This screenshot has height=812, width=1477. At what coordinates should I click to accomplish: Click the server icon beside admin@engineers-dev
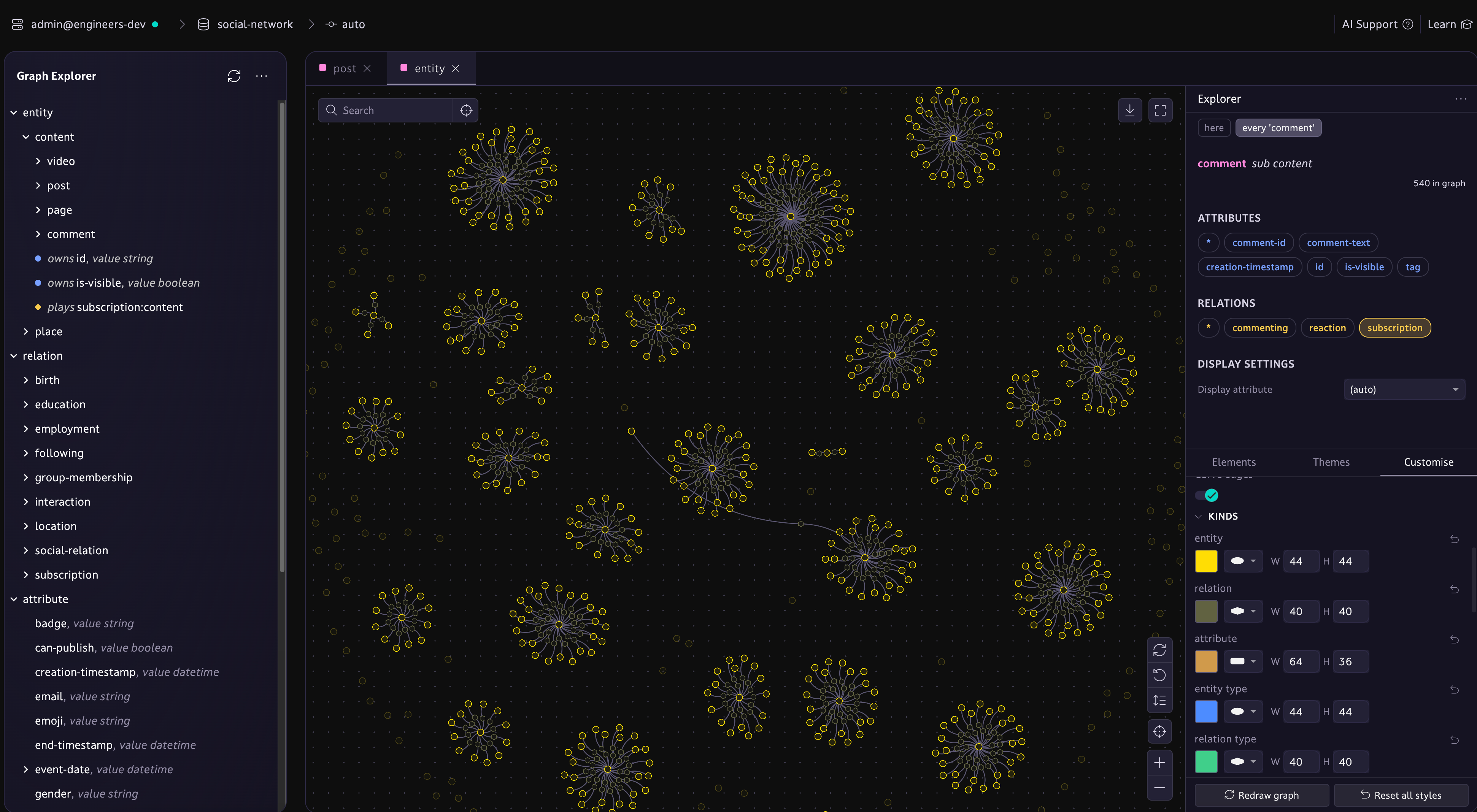click(18, 24)
